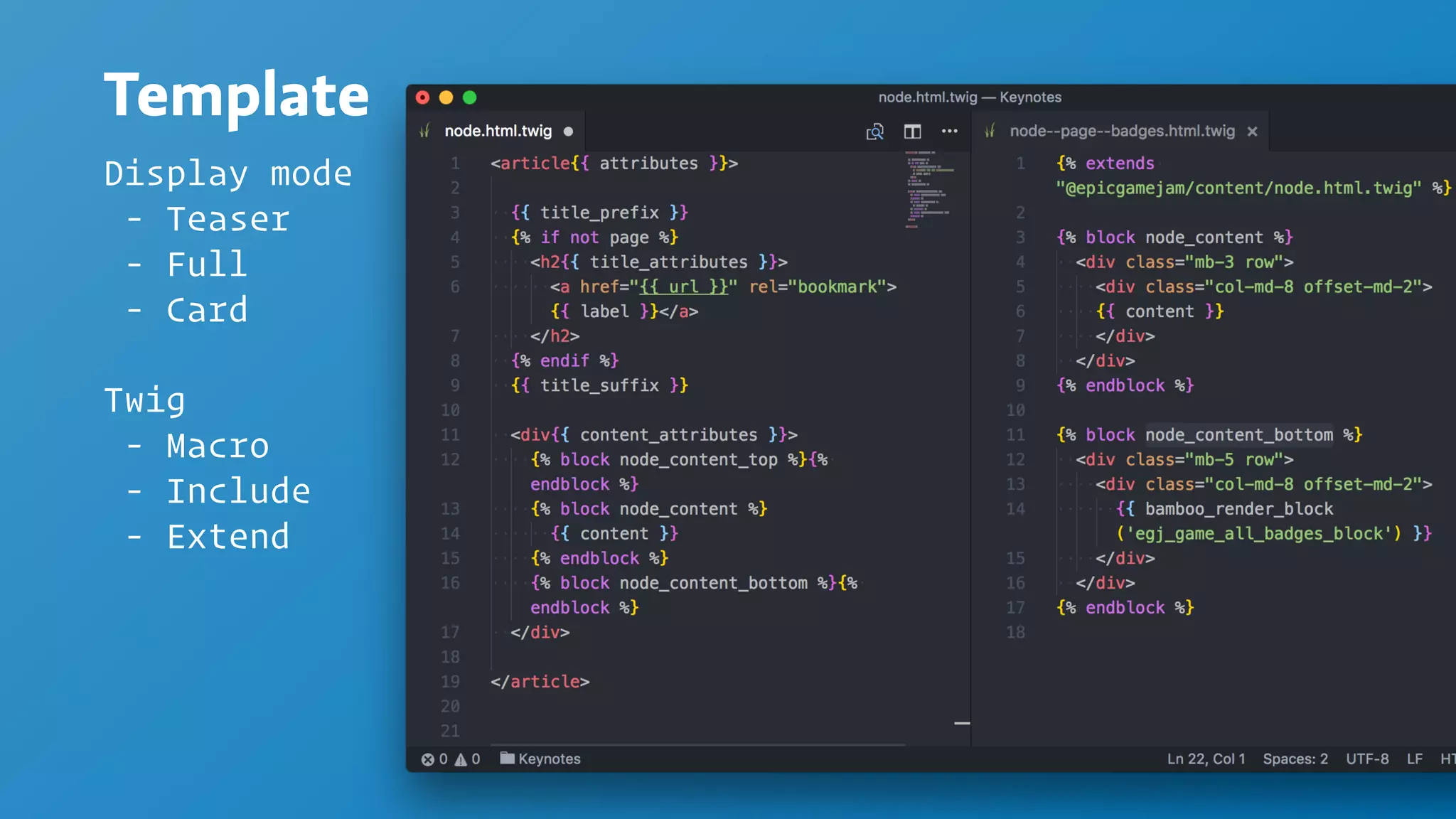Image resolution: width=1456 pixels, height=819 pixels.
Task: Click Ln 22, Col 1 in status bar
Action: [1206, 759]
